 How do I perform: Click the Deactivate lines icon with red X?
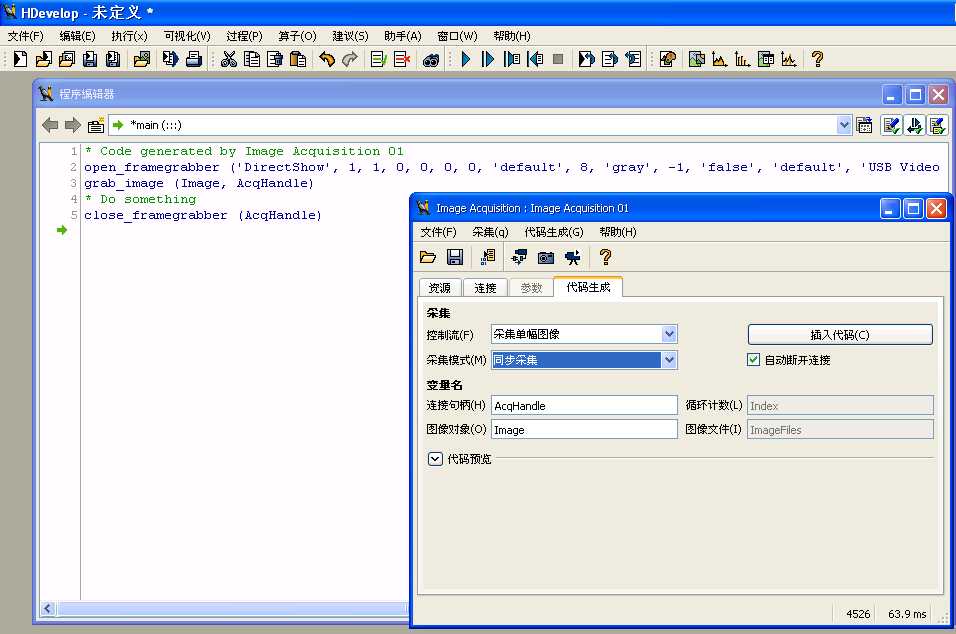tap(402, 59)
